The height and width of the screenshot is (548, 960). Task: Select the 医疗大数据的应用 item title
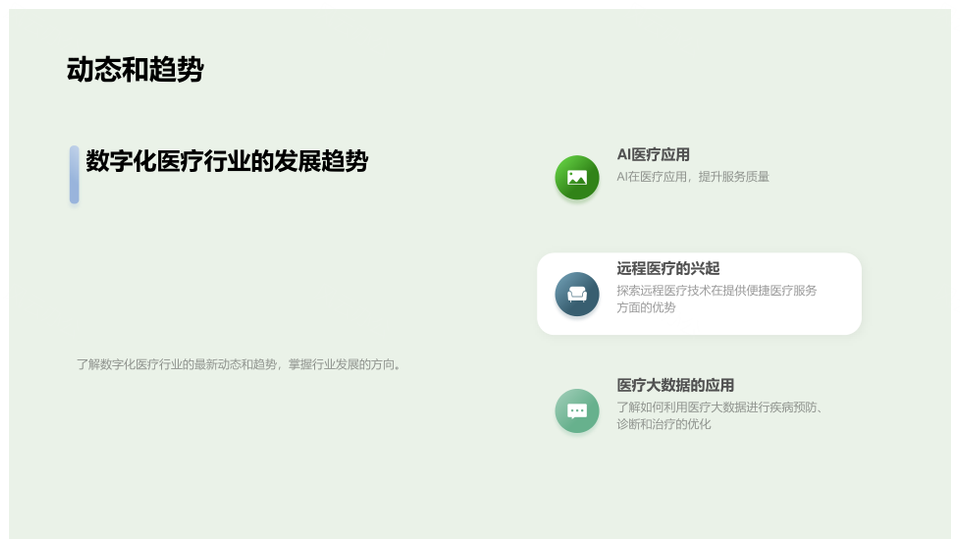(x=675, y=385)
